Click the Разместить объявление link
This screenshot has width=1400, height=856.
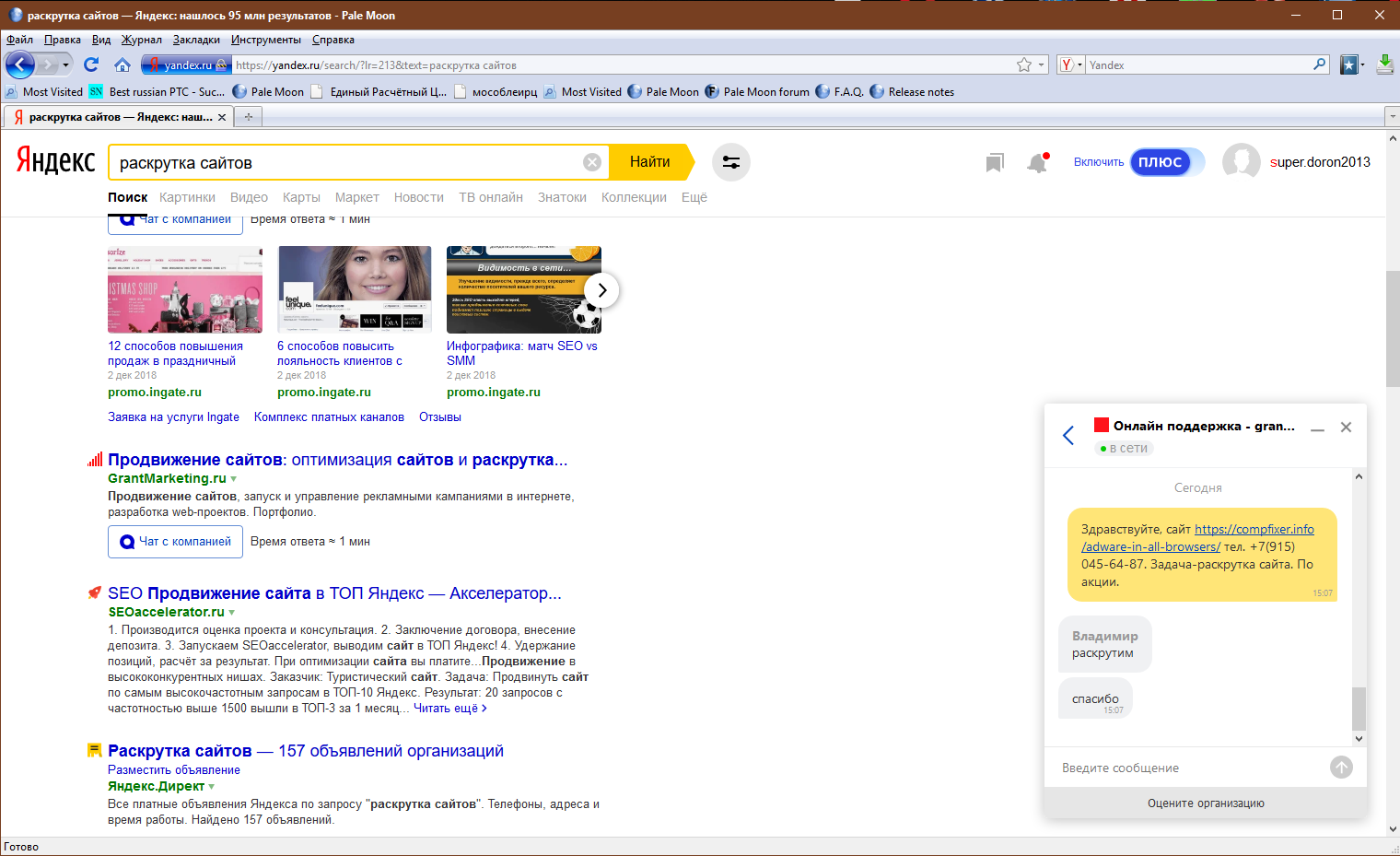click(x=174, y=770)
